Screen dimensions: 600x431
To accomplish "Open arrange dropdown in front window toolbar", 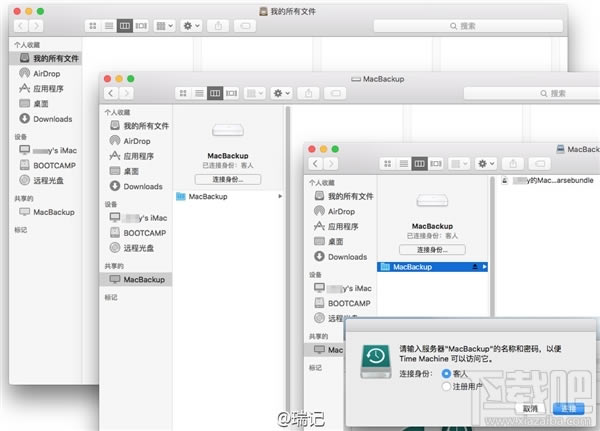I will click(x=459, y=163).
